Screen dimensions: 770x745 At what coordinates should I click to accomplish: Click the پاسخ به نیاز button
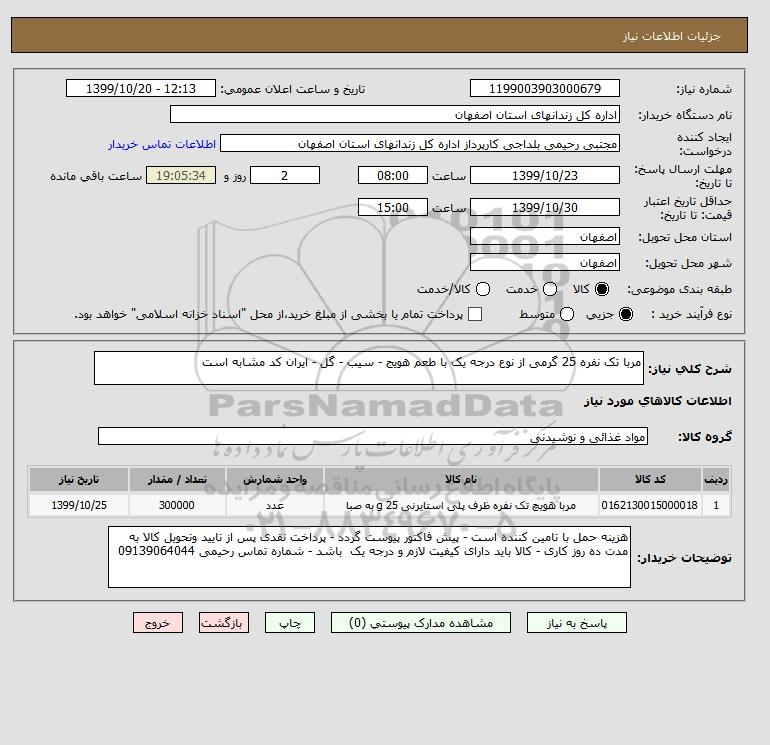577,623
